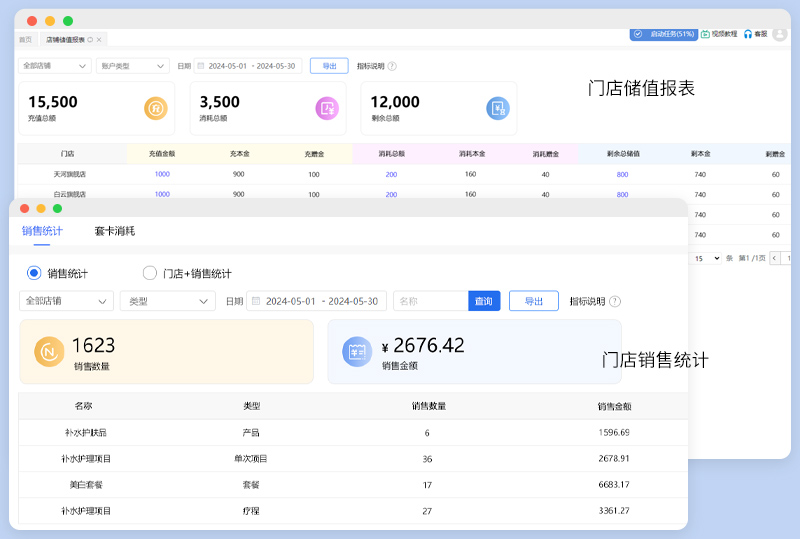
Task: Open 视频教程 video tutorial icon
Action: pyautogui.click(x=705, y=34)
